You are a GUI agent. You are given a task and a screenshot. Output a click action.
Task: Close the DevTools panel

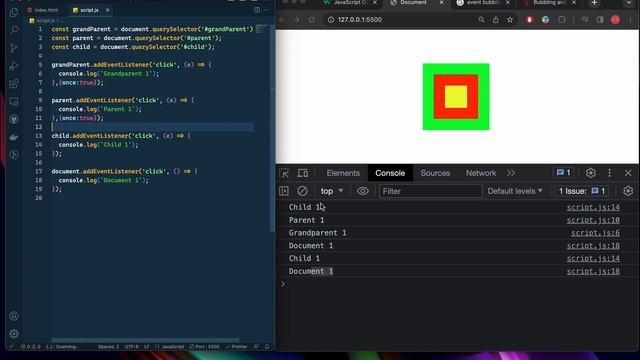[628, 173]
